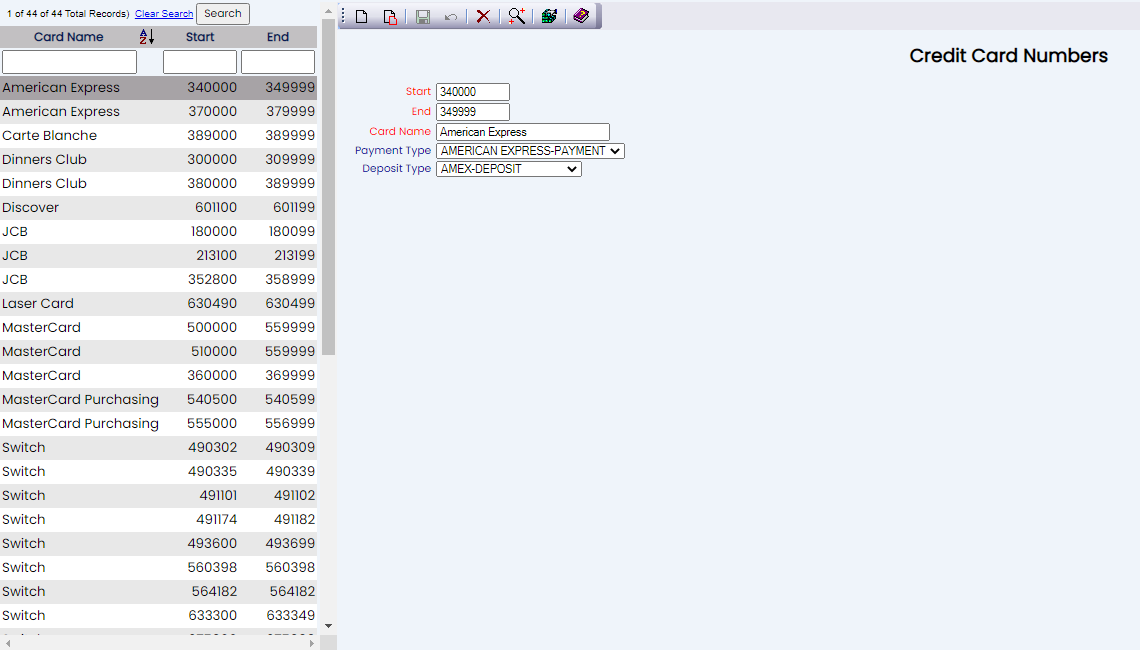Expand the Deposit Type dropdown
This screenshot has height=650, width=1140.
pyautogui.click(x=508, y=170)
